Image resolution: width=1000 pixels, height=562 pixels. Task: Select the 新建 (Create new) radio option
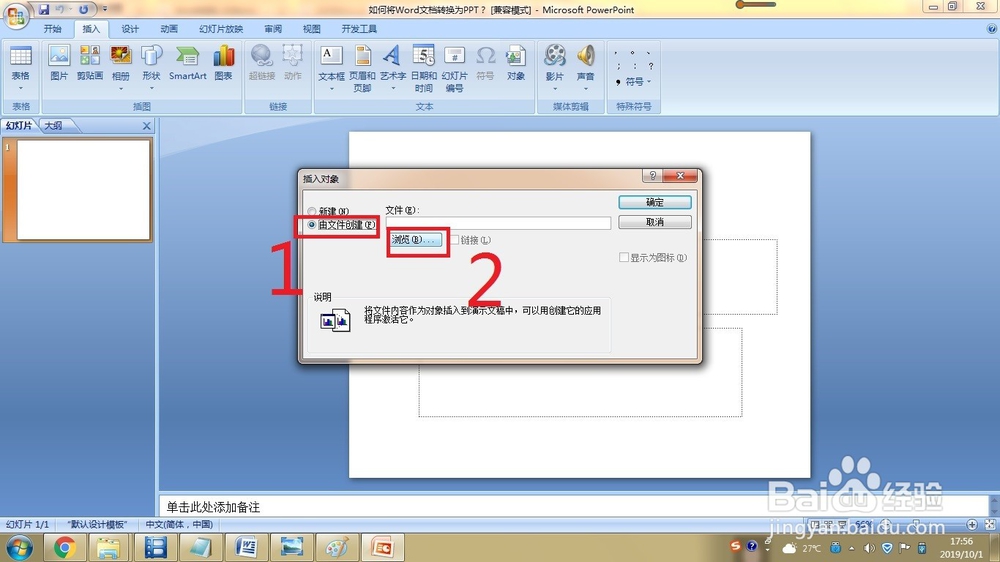click(312, 211)
